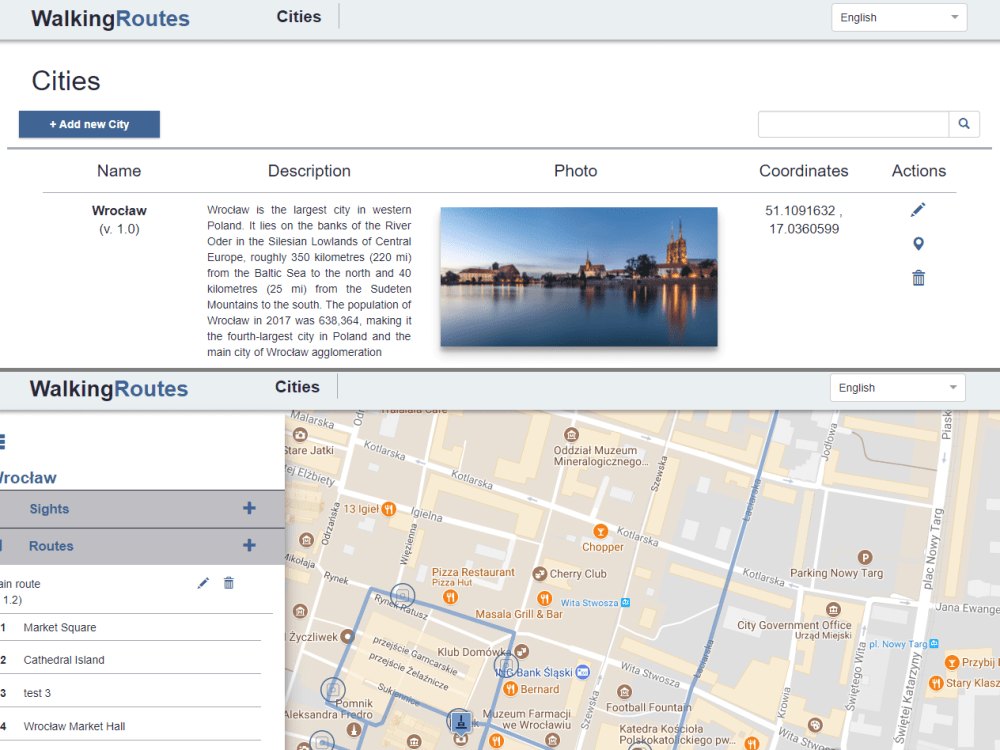Viewport: 1000px width, 750px height.
Task: Open the lower English language dropdown
Action: pos(897,388)
